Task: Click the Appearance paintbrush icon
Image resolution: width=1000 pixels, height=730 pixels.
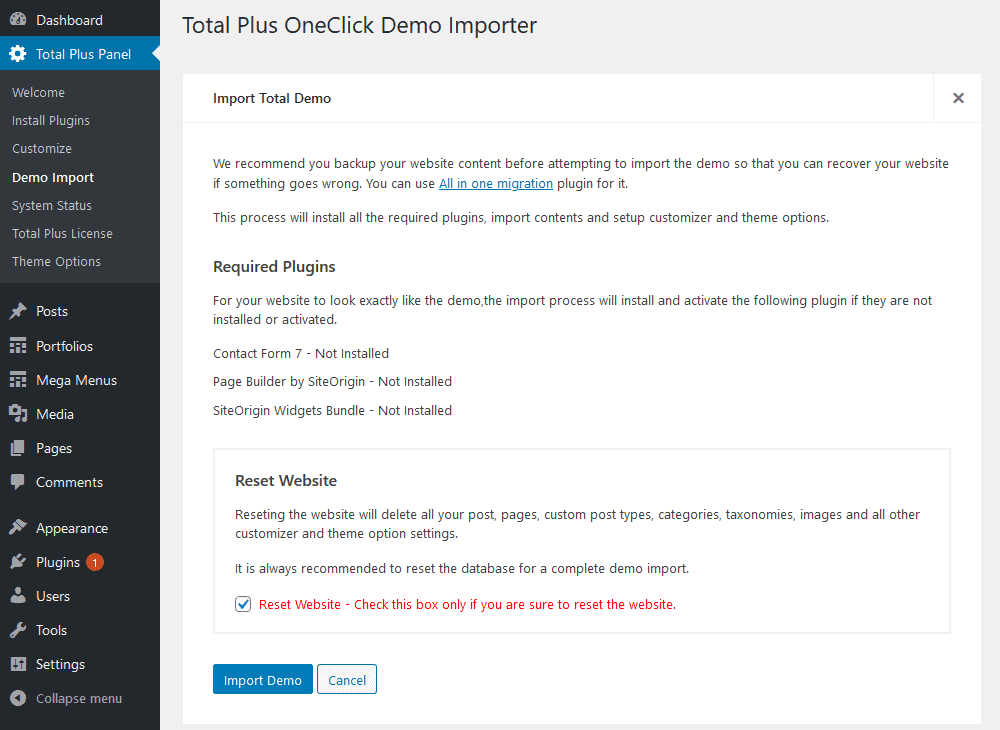Action: pyautogui.click(x=18, y=528)
